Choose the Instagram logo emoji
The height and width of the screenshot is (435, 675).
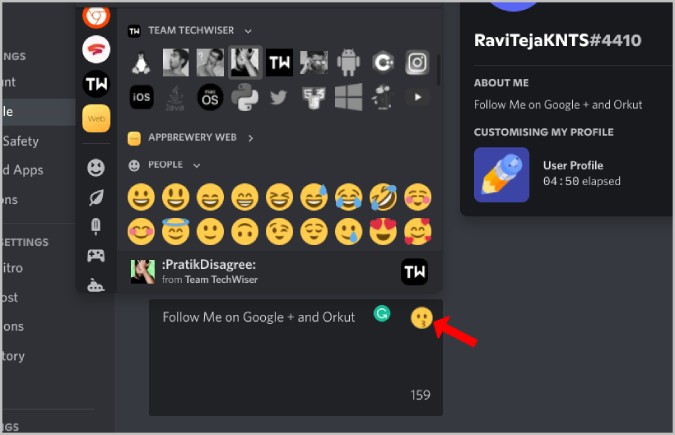[417, 63]
